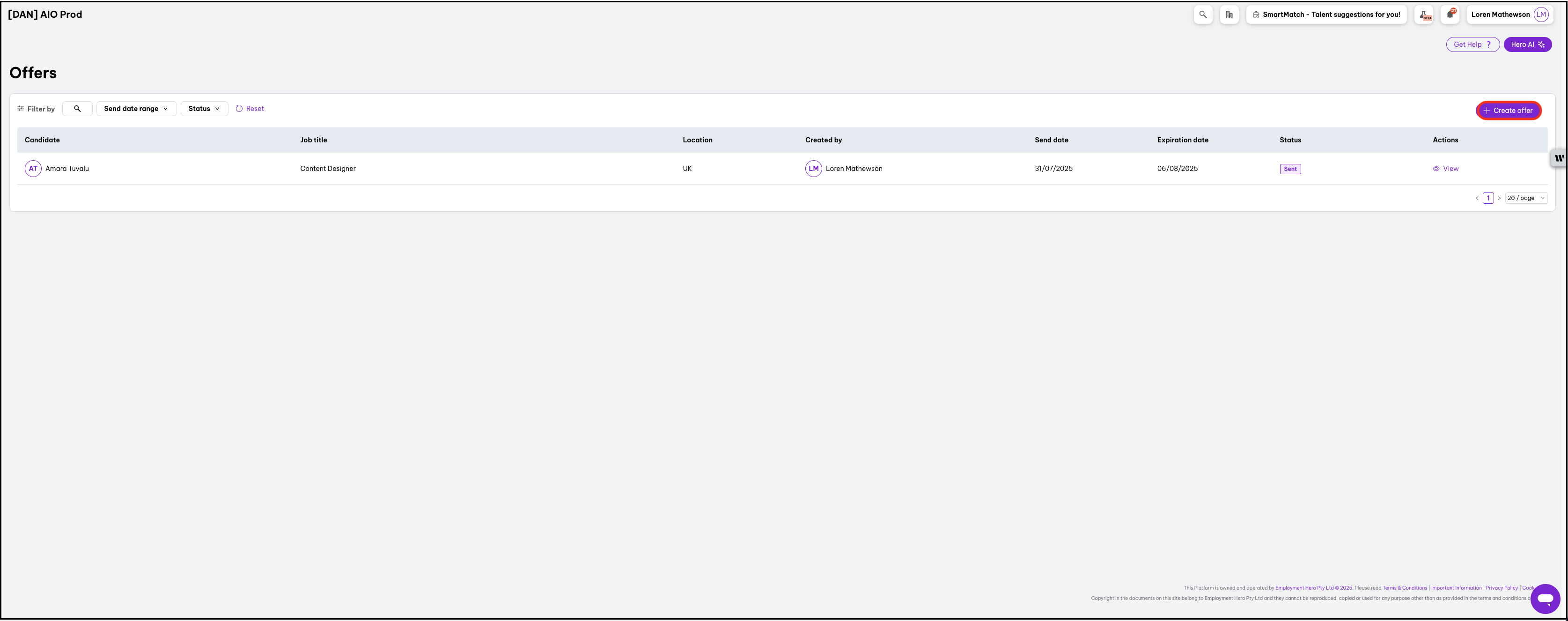Open the chat support bubble

pos(1545,599)
